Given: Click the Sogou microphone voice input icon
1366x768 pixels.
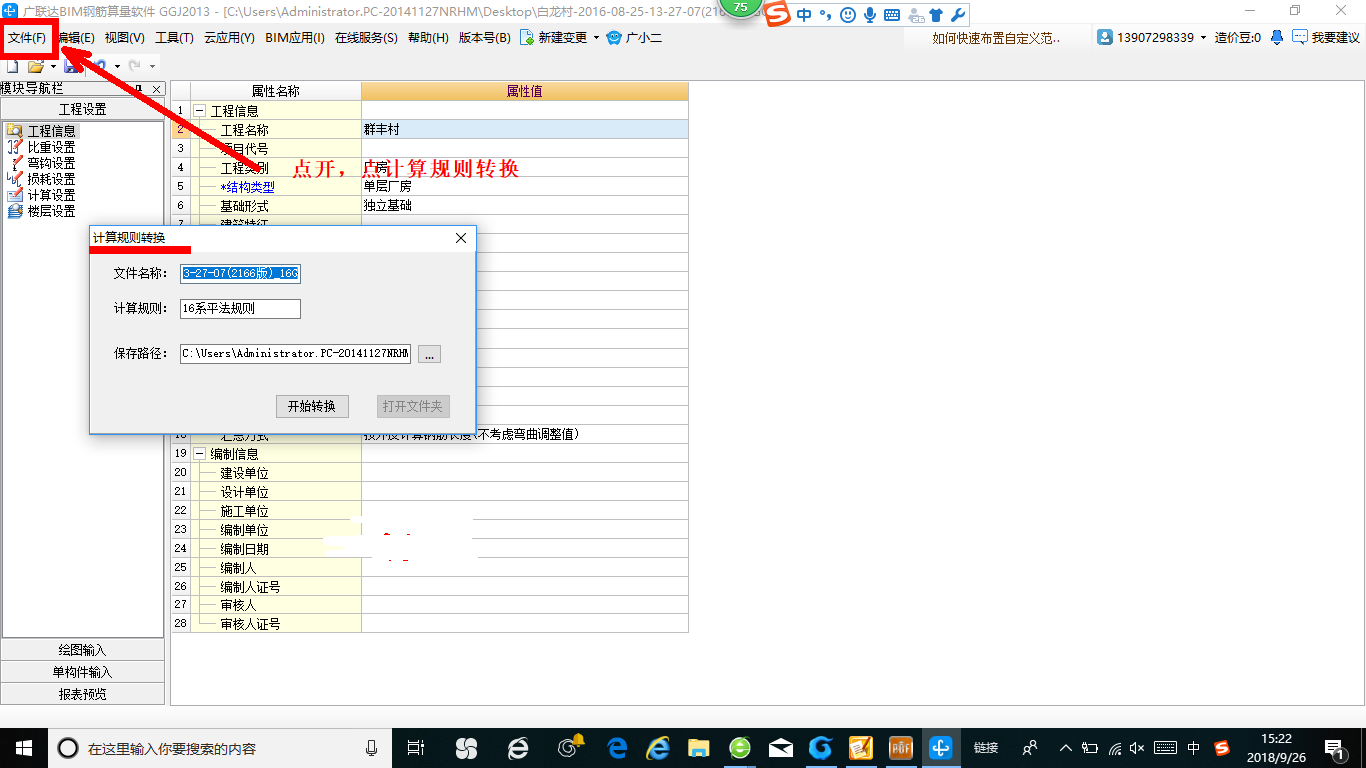Looking at the screenshot, I should tap(870, 15).
